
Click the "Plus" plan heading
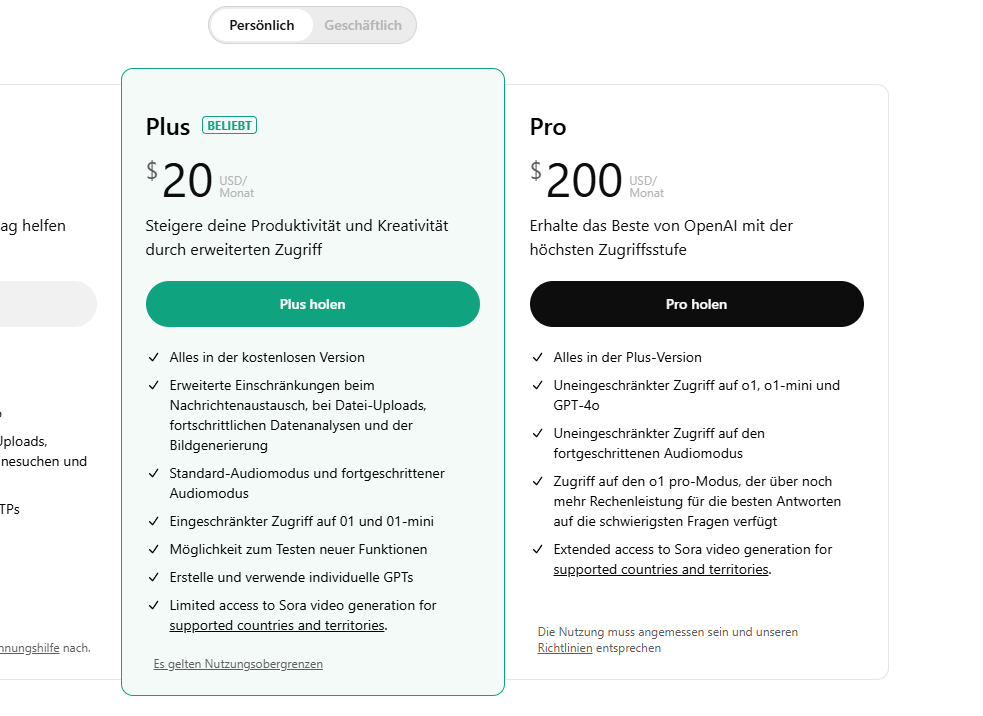coord(168,127)
